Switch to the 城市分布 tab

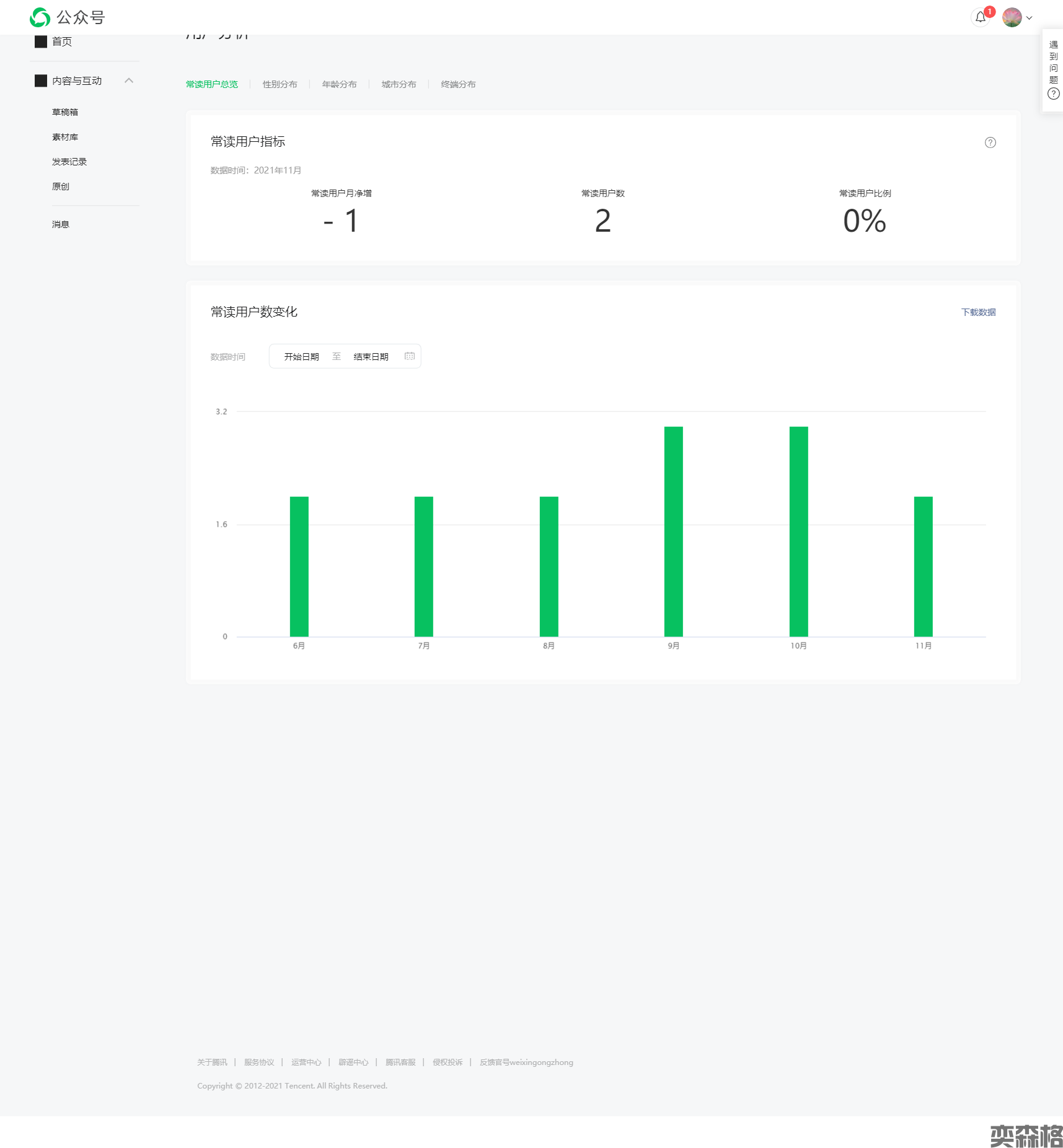coord(399,84)
